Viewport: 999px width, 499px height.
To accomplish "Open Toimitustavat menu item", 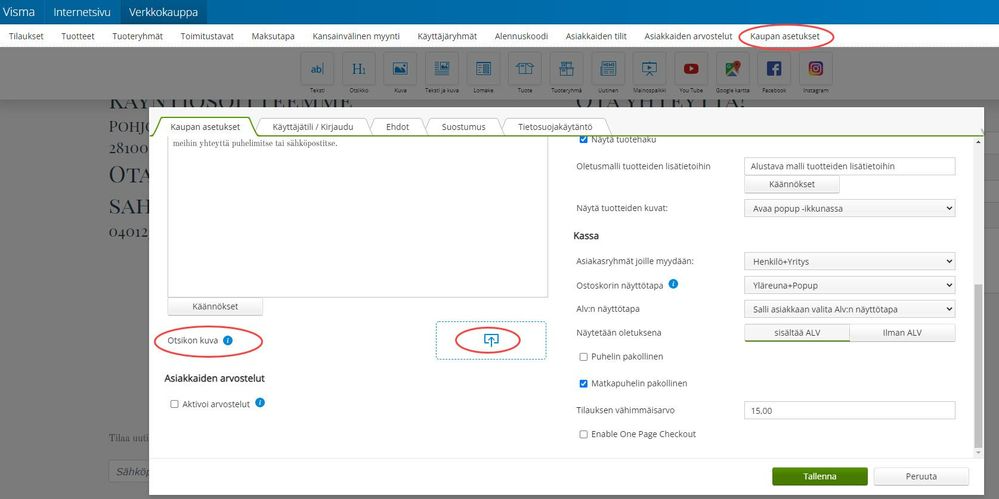I will 207,36.
